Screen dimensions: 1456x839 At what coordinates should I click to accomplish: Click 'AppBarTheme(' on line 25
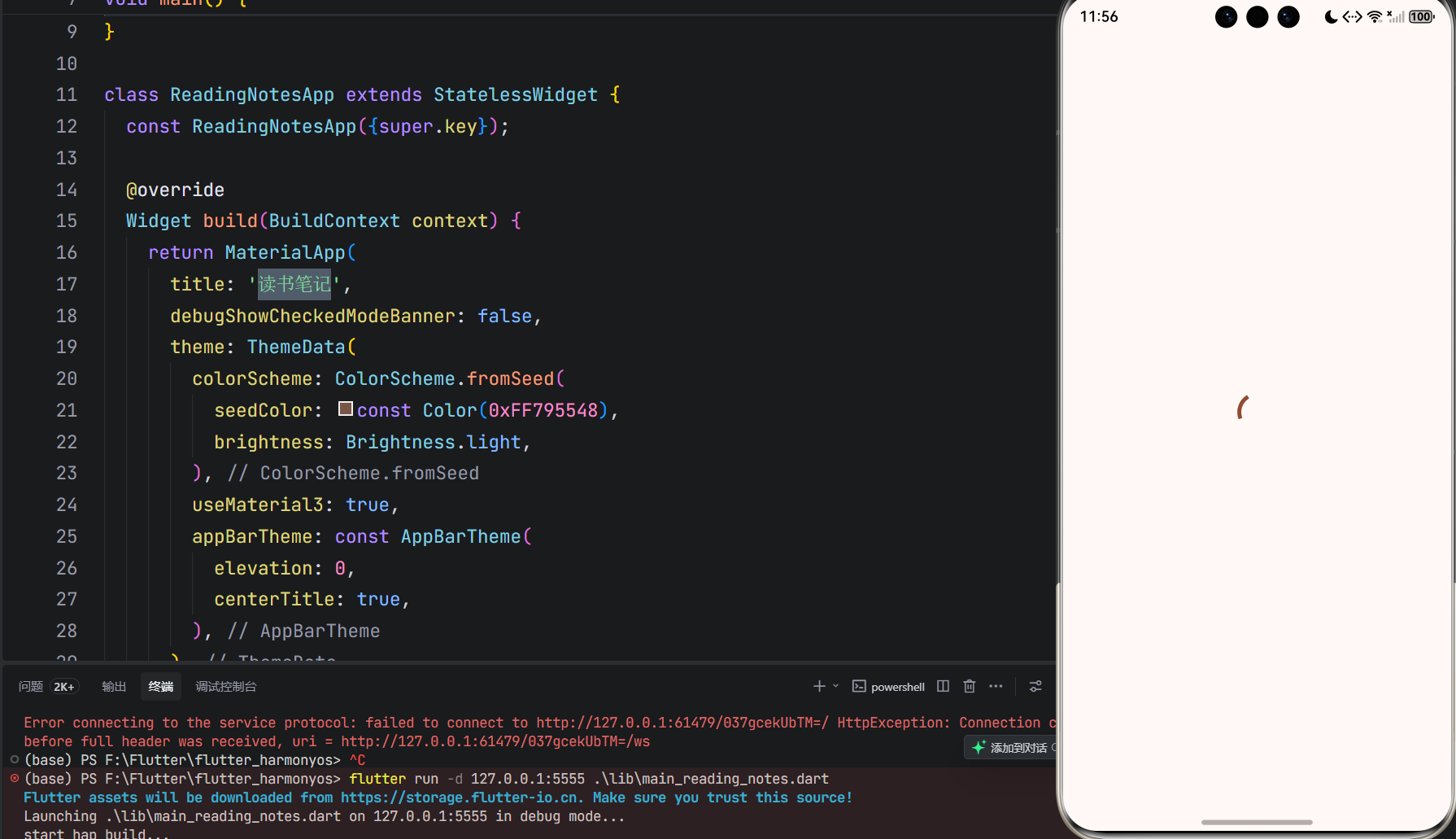pyautogui.click(x=466, y=536)
